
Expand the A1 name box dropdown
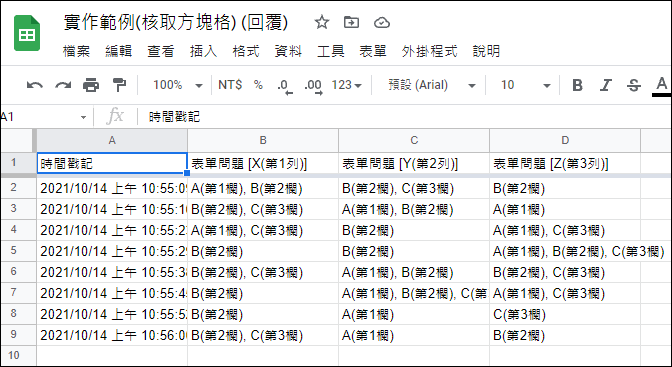click(83, 117)
